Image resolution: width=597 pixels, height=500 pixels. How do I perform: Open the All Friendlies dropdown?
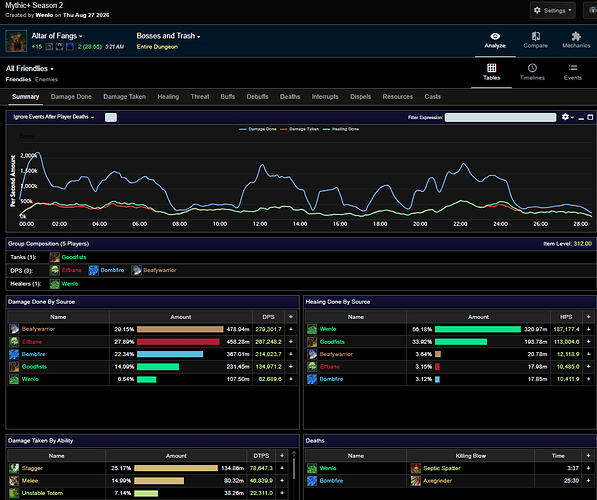pos(30,69)
